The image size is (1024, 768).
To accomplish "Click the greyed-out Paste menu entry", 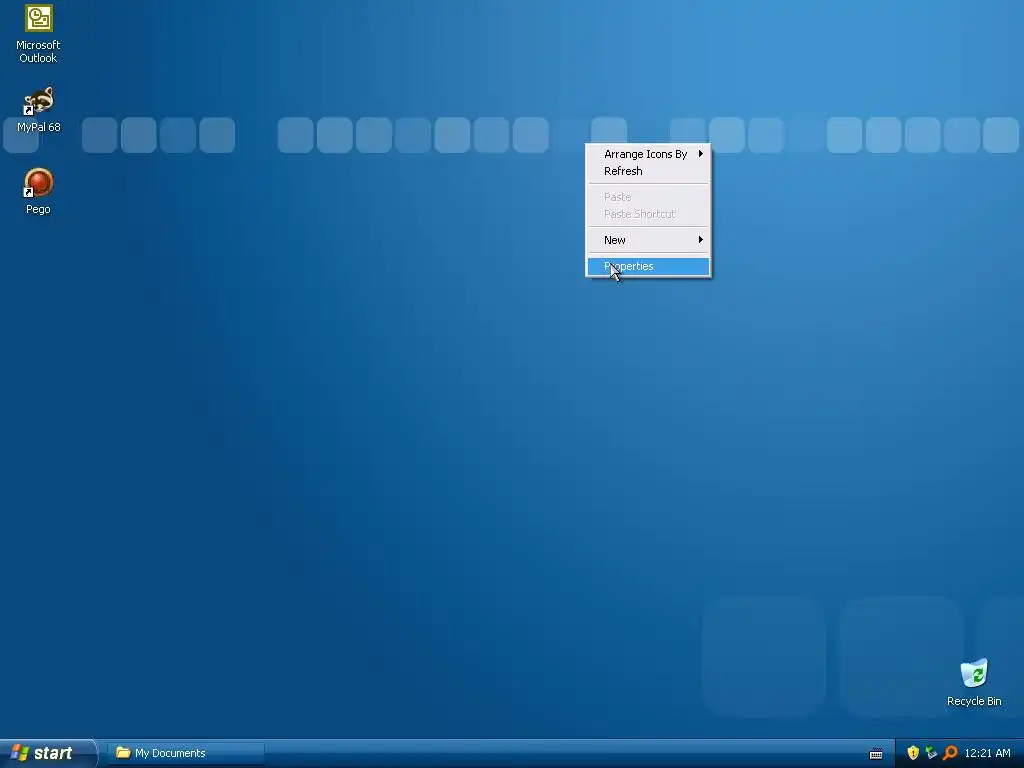I will click(648, 197).
